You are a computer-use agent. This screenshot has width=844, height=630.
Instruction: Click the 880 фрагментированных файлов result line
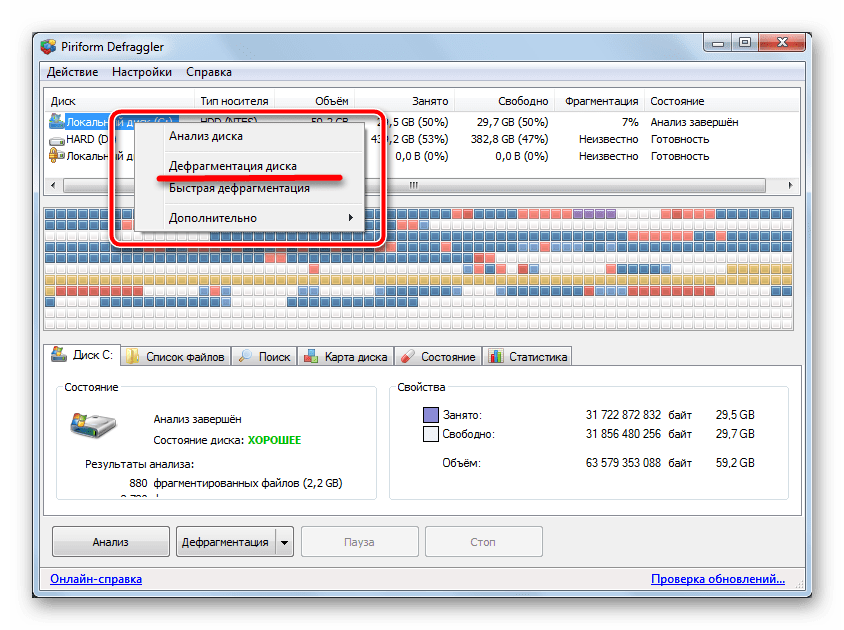(x=236, y=483)
